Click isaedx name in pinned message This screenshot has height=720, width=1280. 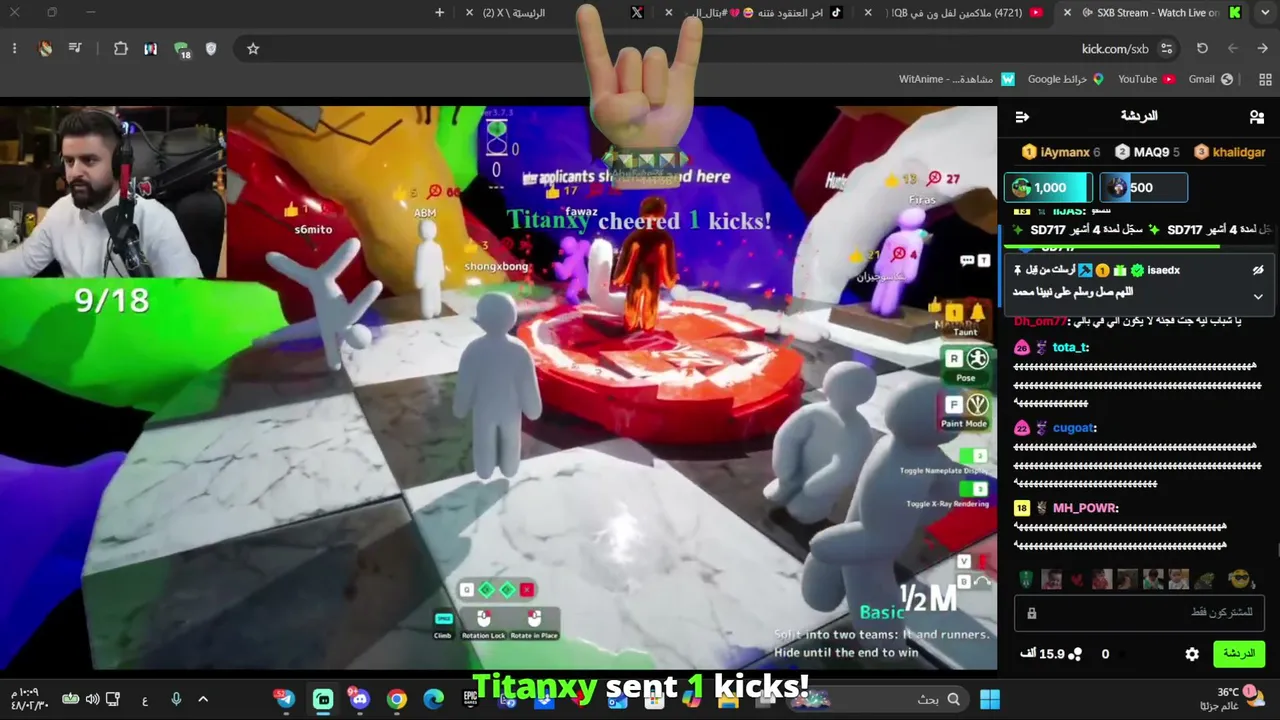(1164, 270)
